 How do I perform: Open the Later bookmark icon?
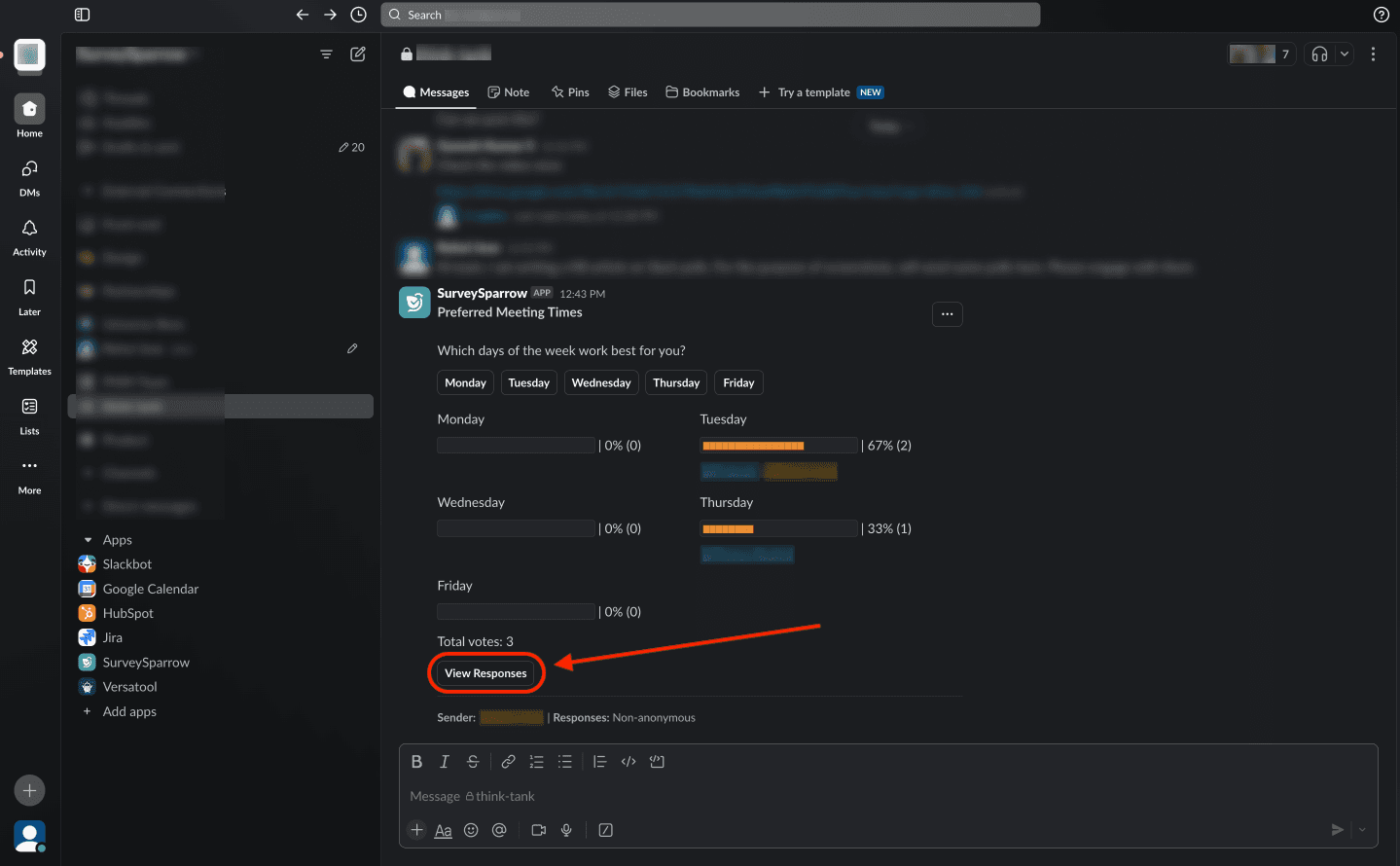pyautogui.click(x=29, y=288)
